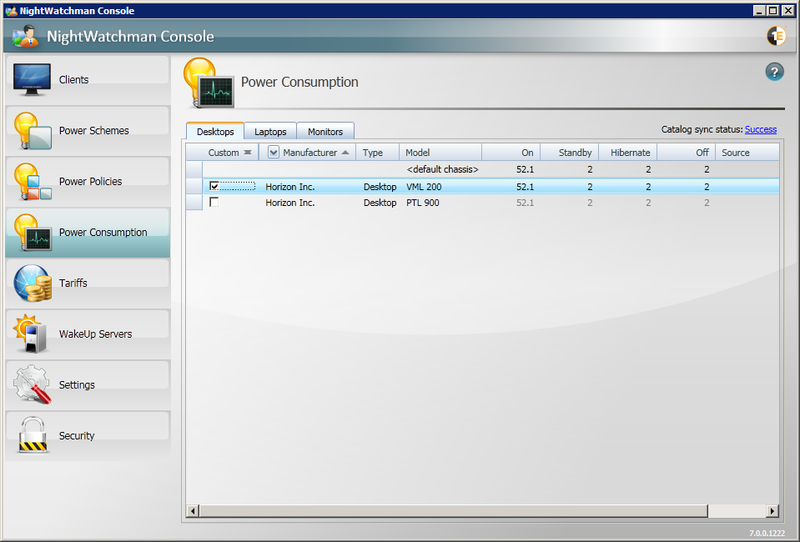Switch to the Laptops tab
This screenshot has width=800, height=542.
coord(270,131)
